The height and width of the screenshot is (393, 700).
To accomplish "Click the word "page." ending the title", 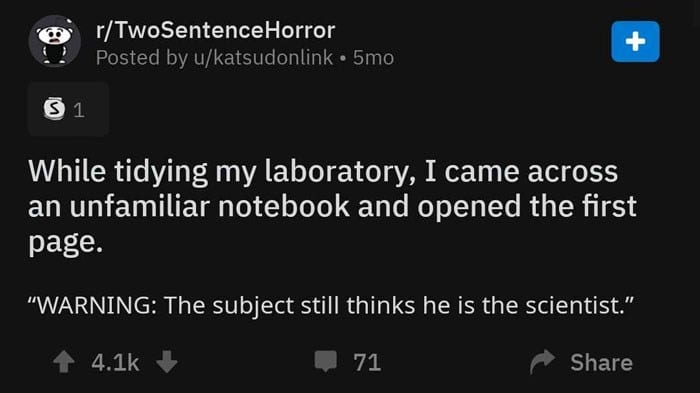I will [66, 243].
